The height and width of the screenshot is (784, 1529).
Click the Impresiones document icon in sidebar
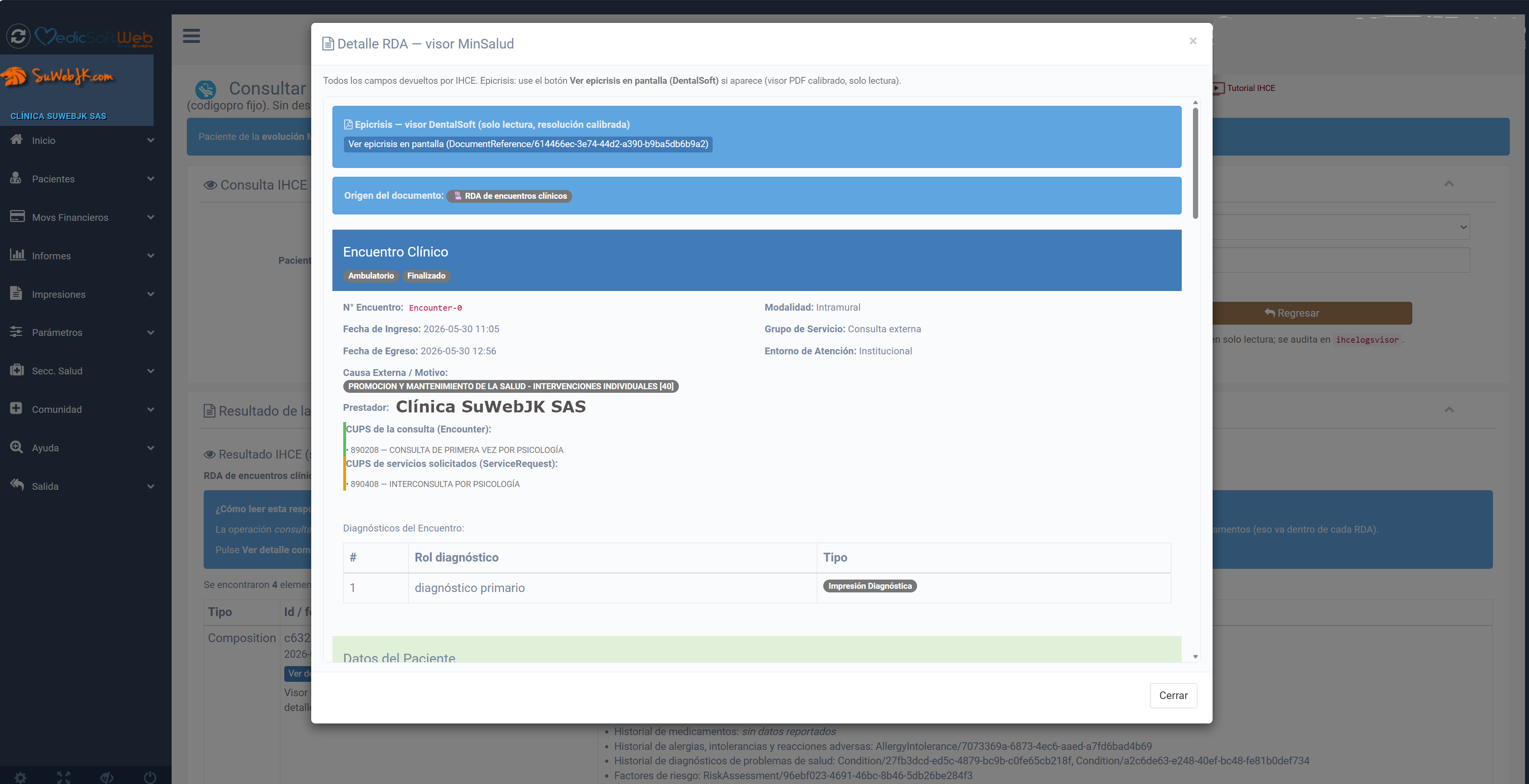tap(16, 293)
